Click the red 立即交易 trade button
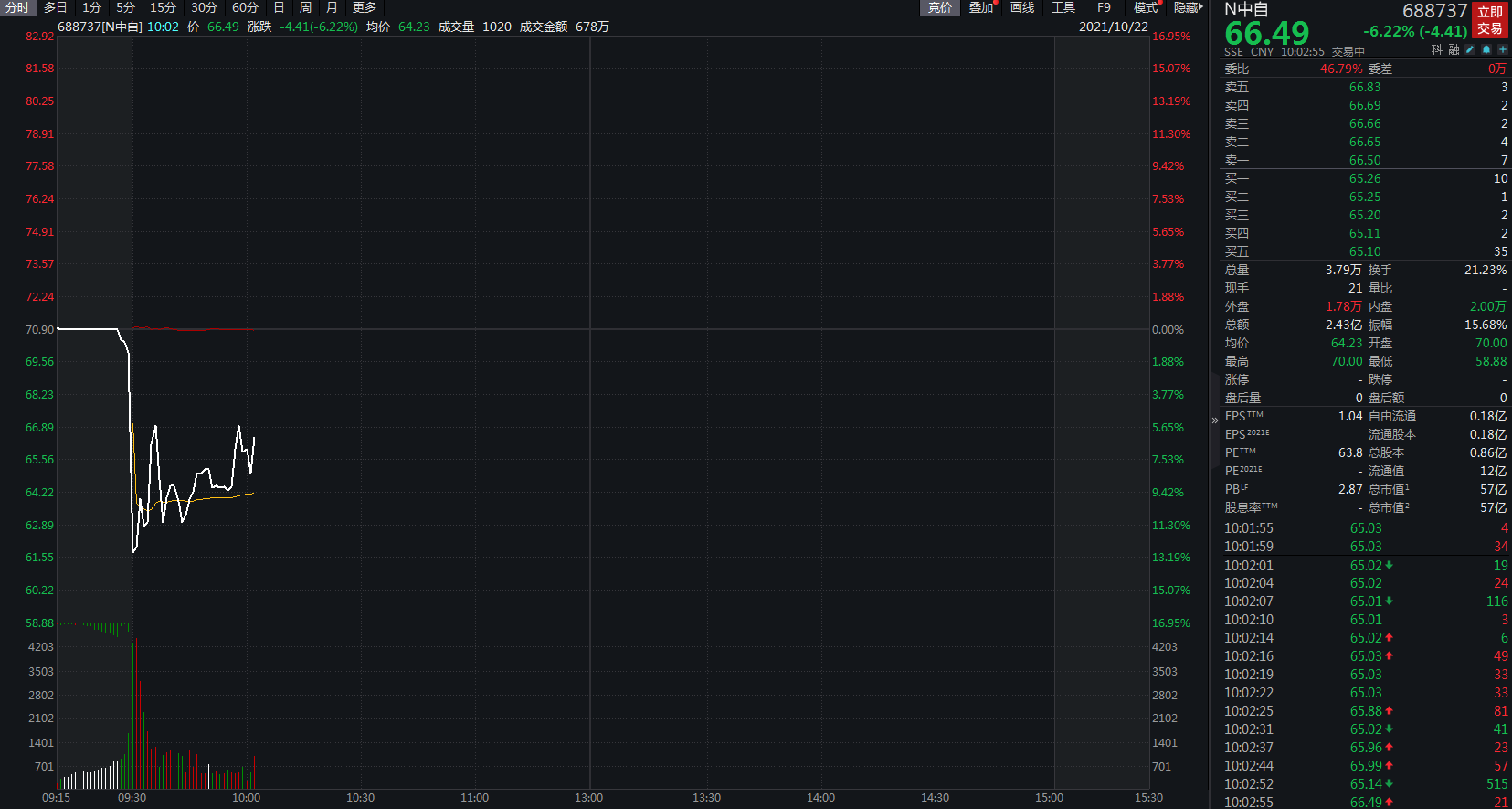 coord(1490,20)
